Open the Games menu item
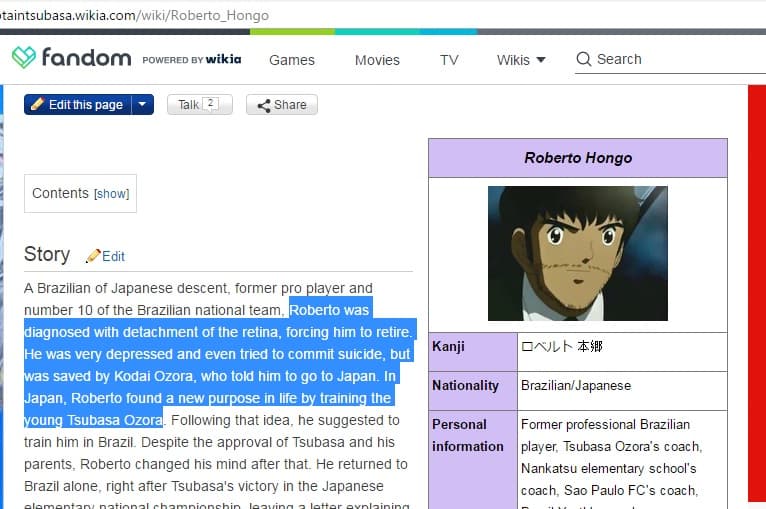This screenshot has height=509, width=766. coord(292,60)
